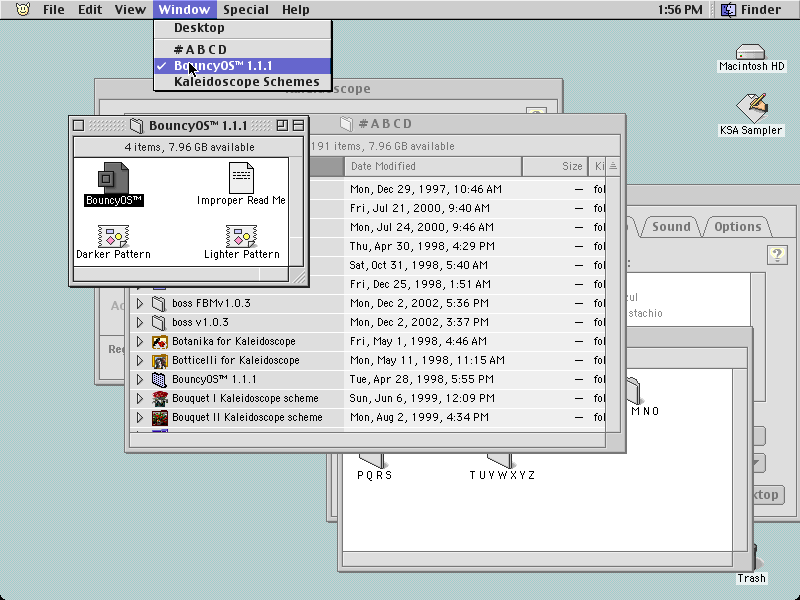Click the 1:56 PM menu bar clock
The image size is (800, 600).
coord(680,10)
